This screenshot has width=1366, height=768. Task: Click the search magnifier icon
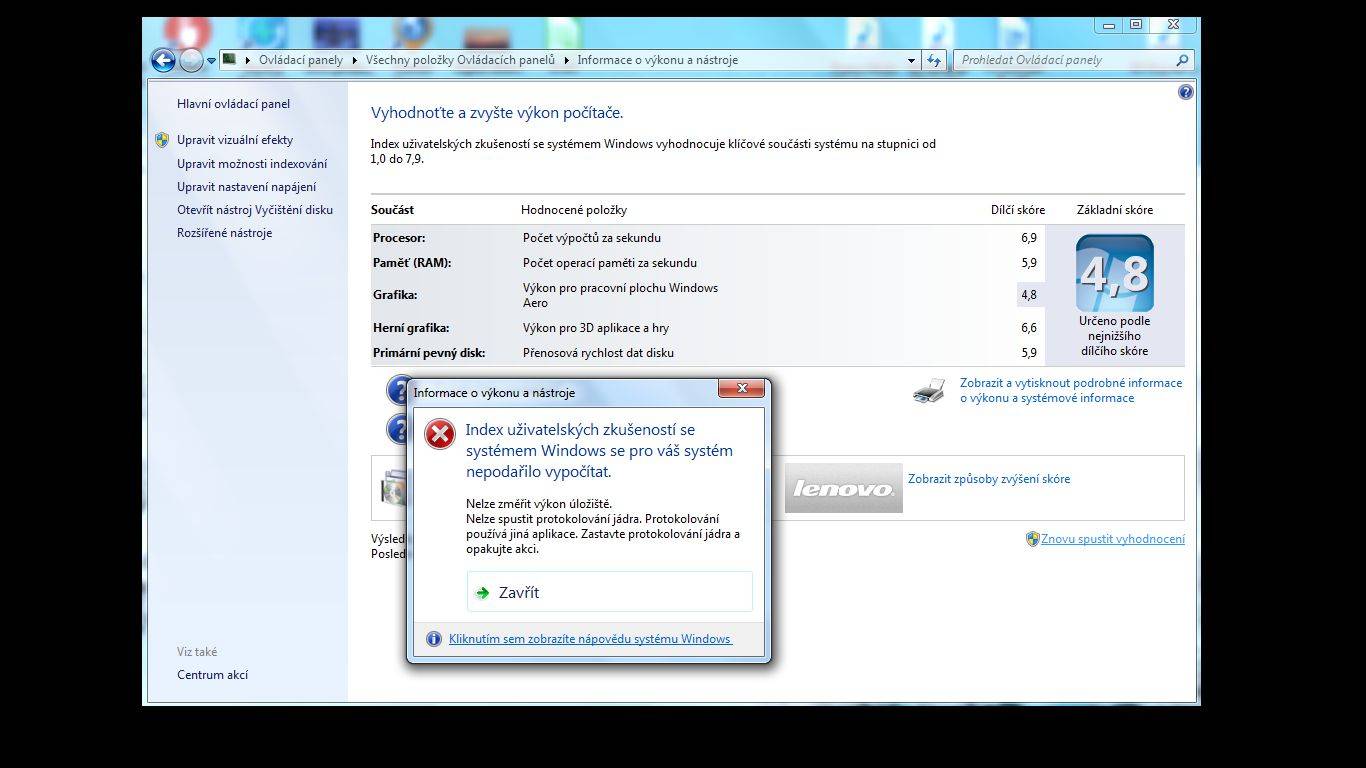(1182, 60)
